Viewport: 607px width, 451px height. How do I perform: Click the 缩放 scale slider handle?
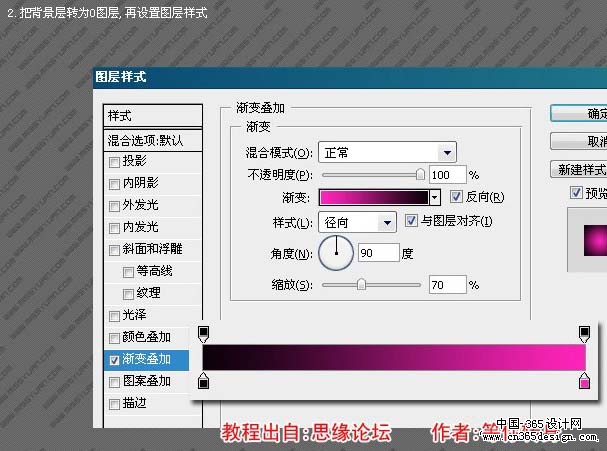click(x=361, y=285)
